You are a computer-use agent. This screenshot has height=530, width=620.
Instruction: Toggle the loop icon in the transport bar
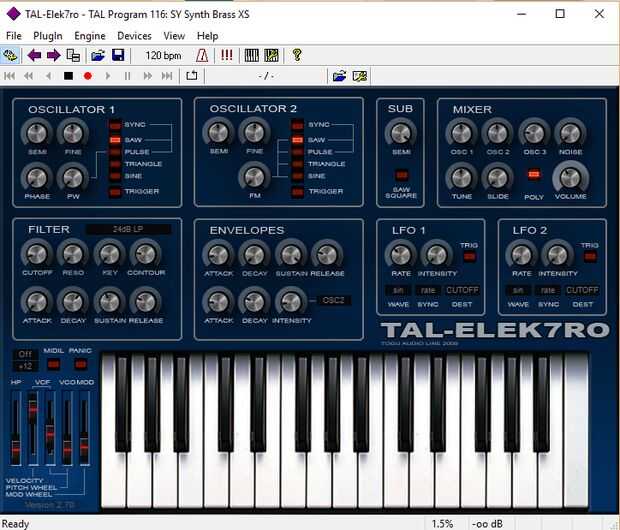point(192,75)
